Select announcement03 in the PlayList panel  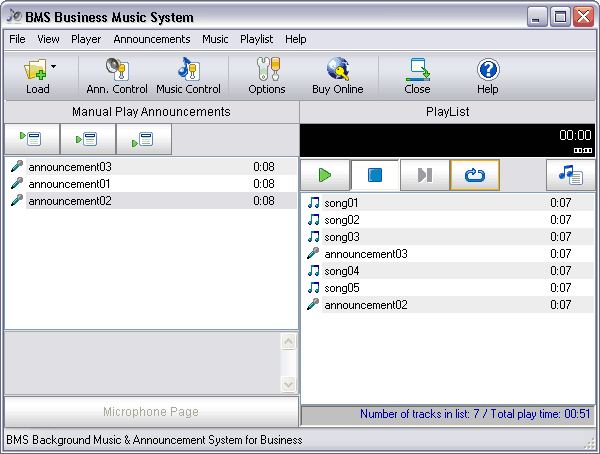pyautogui.click(x=448, y=253)
